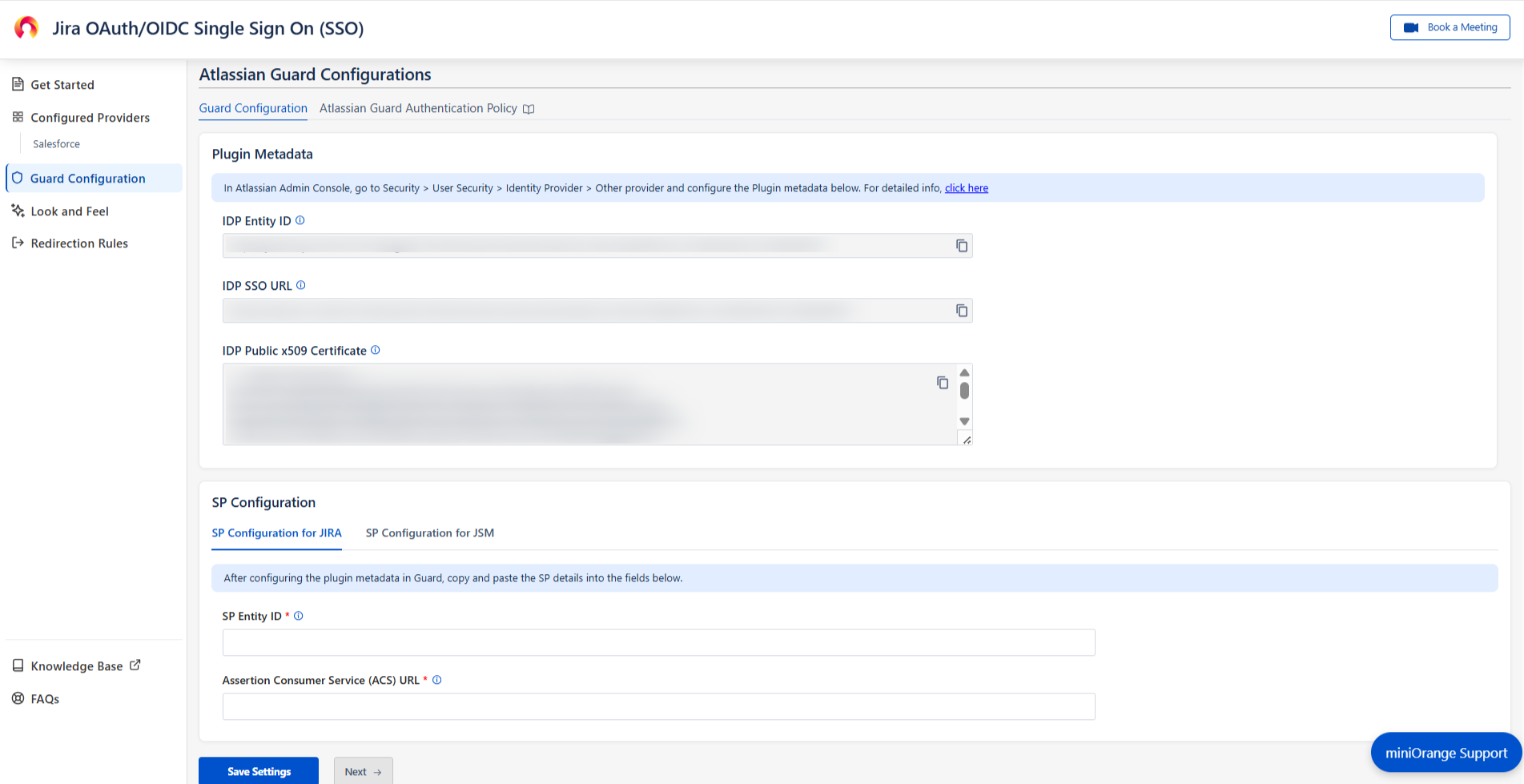Click the miniOrange logo icon
Screen dimensions: 1524x784
26,28
